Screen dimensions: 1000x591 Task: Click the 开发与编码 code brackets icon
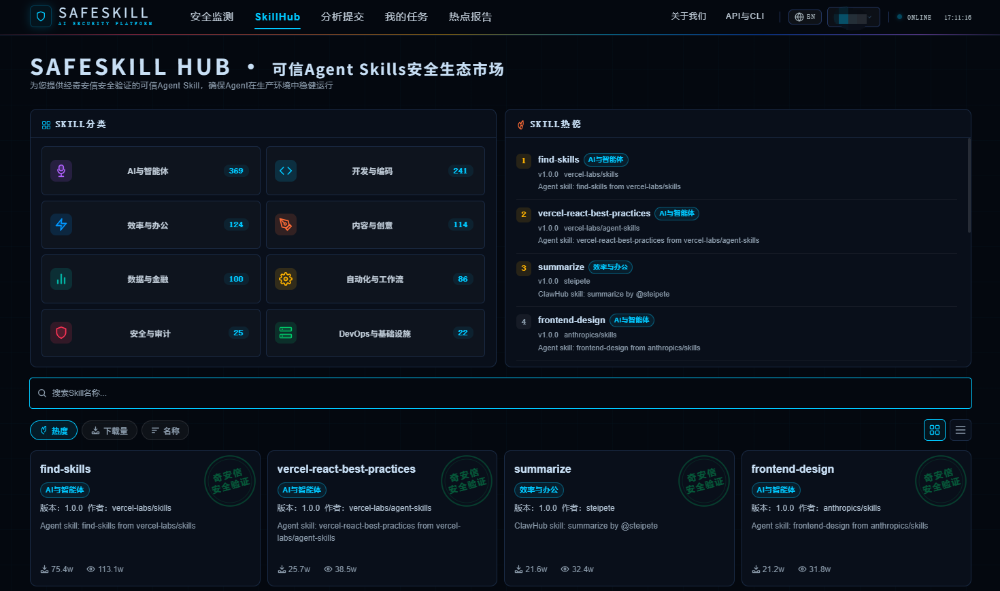[x=286, y=170]
